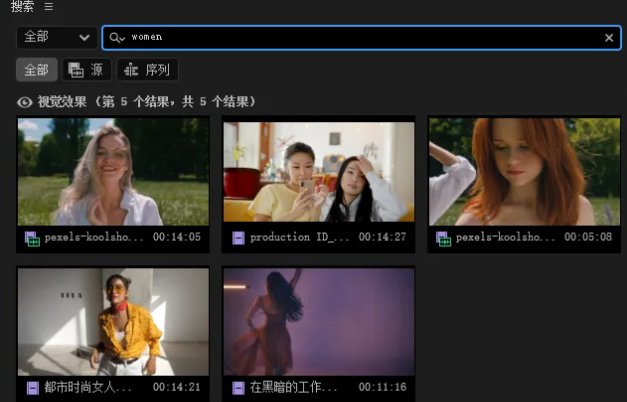This screenshot has width=627, height=402.
Task: Click clip icon beside 在黑暗的工作 file
Action: point(238,387)
